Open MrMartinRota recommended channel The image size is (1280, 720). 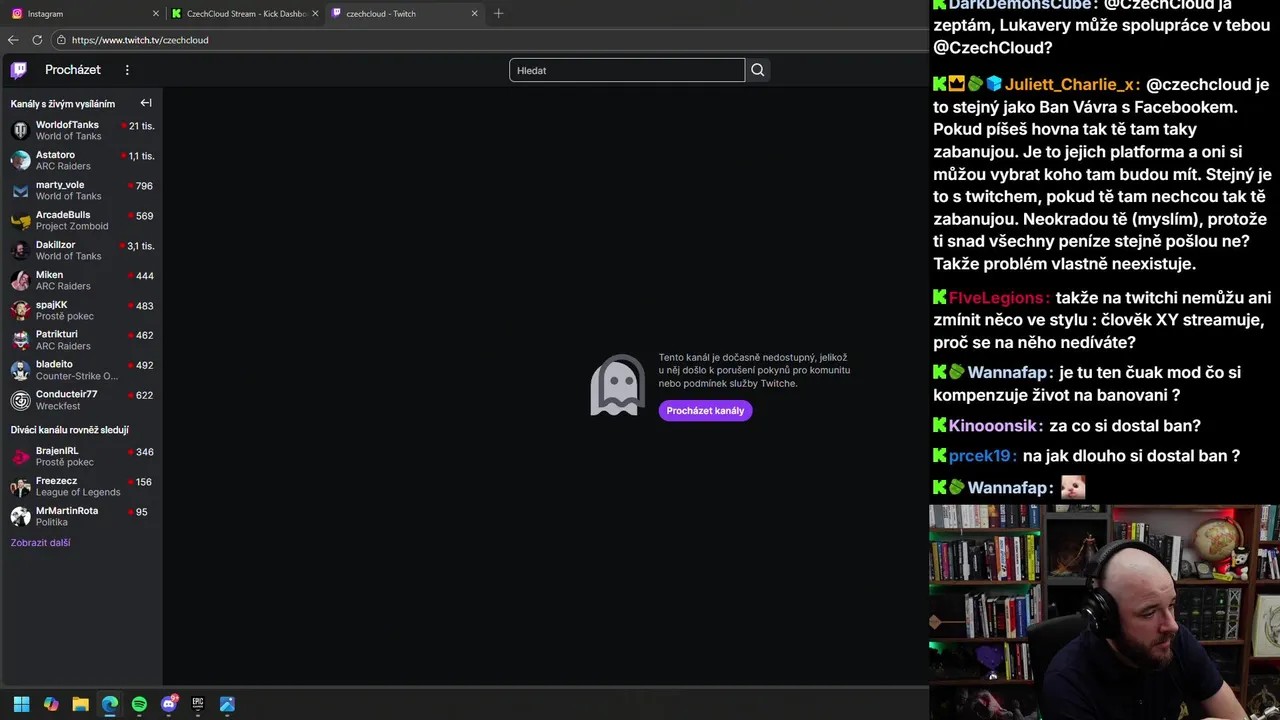click(x=81, y=517)
